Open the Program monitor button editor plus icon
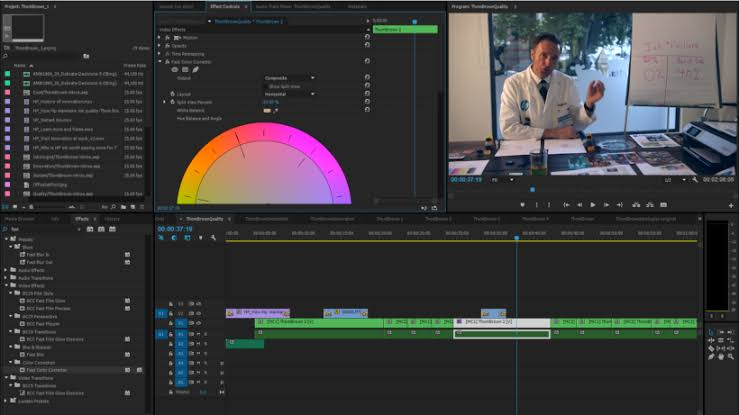739x415 pixels. coord(731,205)
